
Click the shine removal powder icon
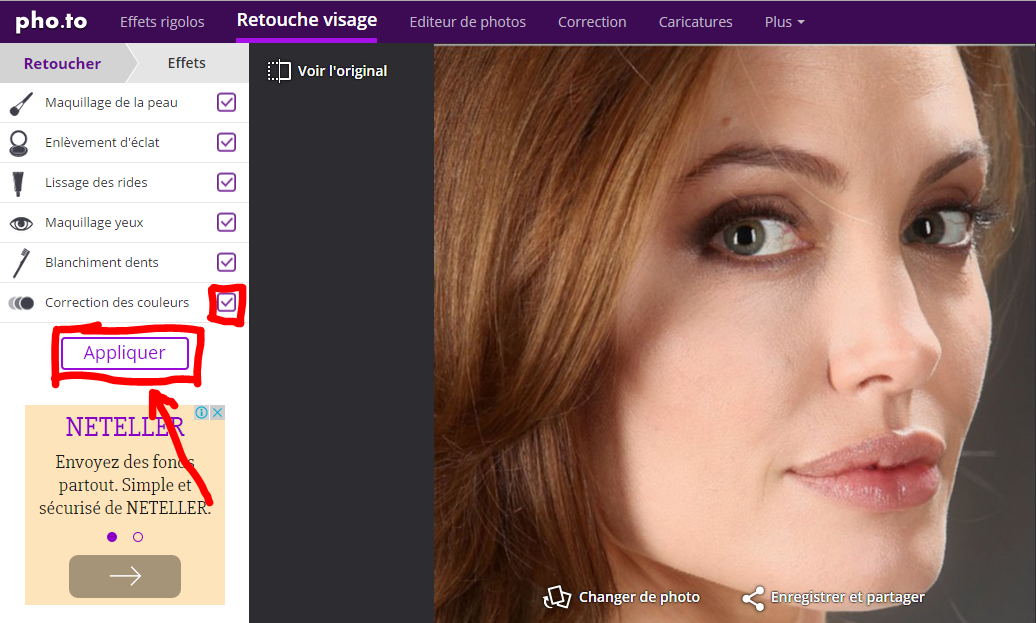19,143
